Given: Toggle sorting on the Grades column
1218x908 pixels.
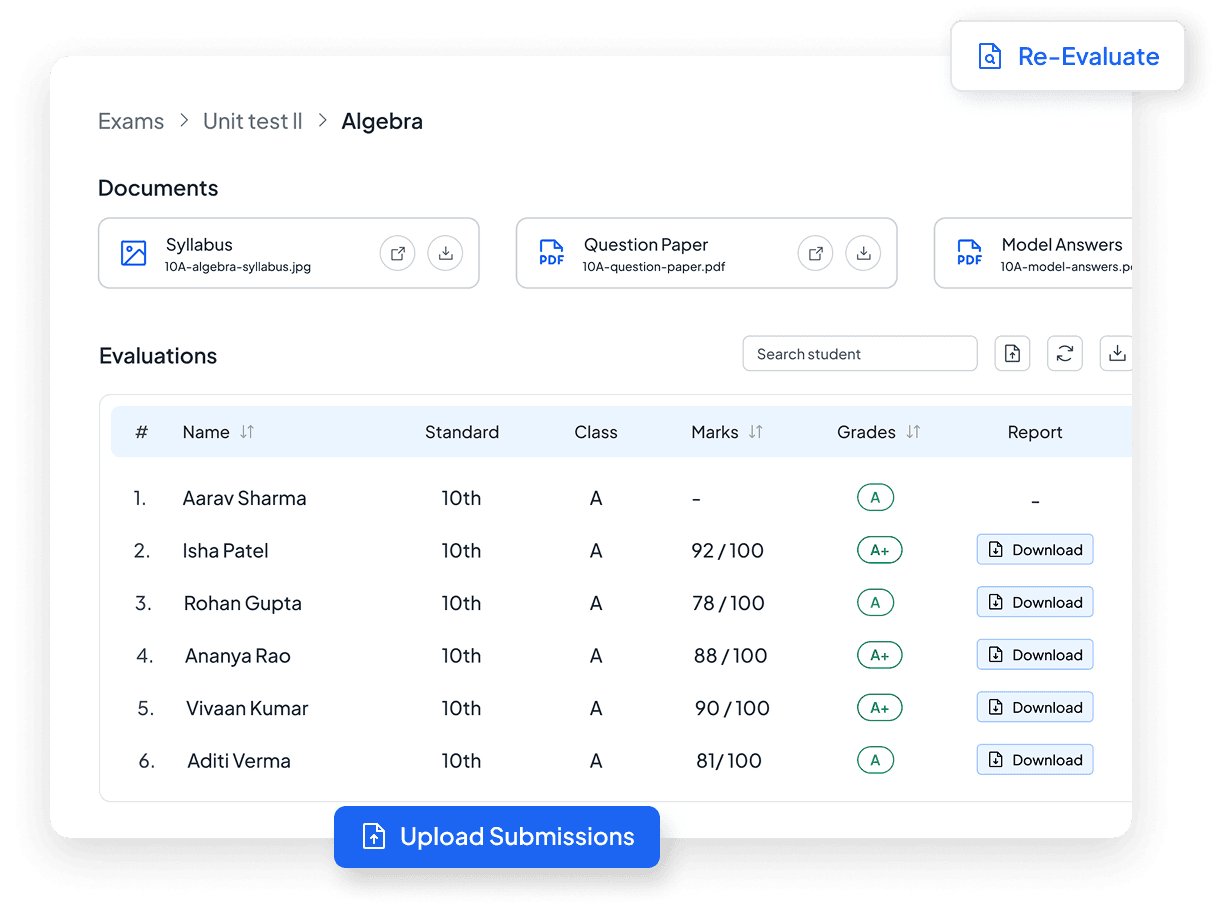Looking at the screenshot, I should click(913, 432).
